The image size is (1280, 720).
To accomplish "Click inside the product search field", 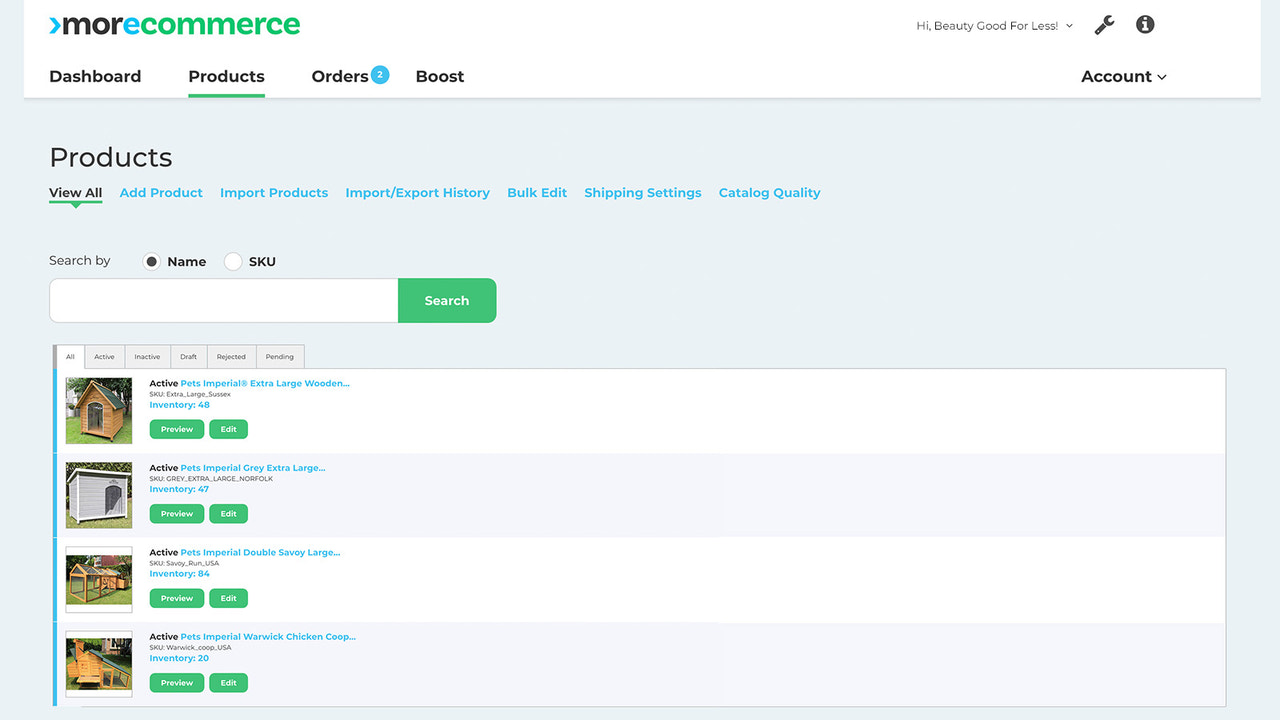I will point(222,300).
